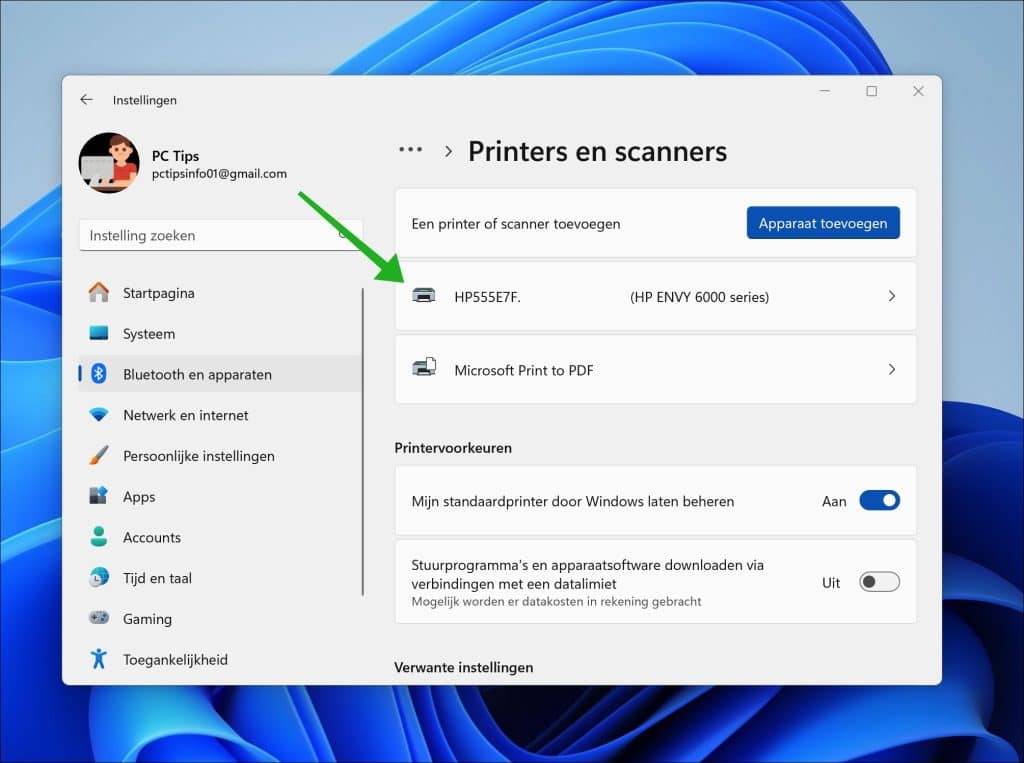
Task: Click the Accounts person icon
Action: 99,537
